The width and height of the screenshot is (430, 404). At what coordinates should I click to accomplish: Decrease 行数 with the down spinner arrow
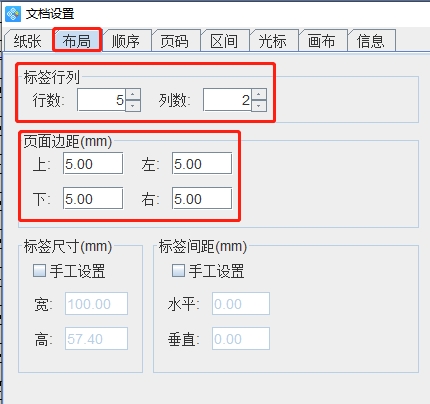133,105
